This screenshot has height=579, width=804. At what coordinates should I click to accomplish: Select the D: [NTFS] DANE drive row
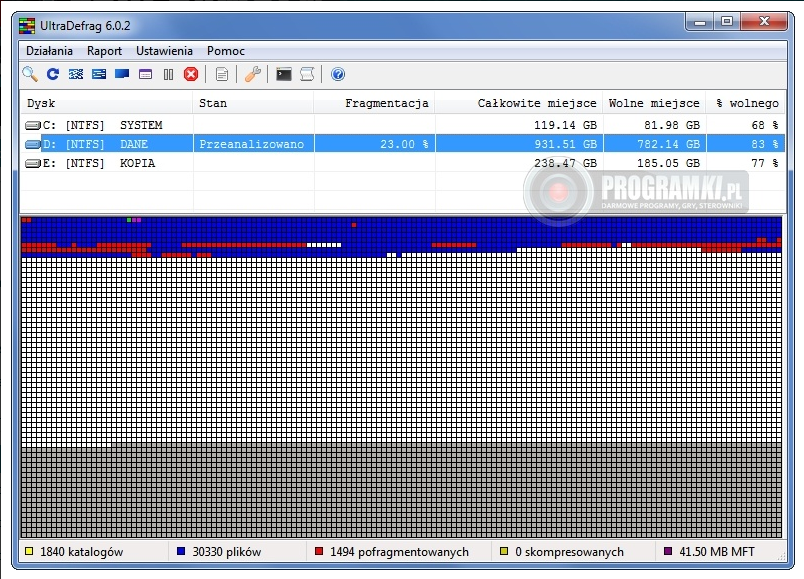(403, 144)
